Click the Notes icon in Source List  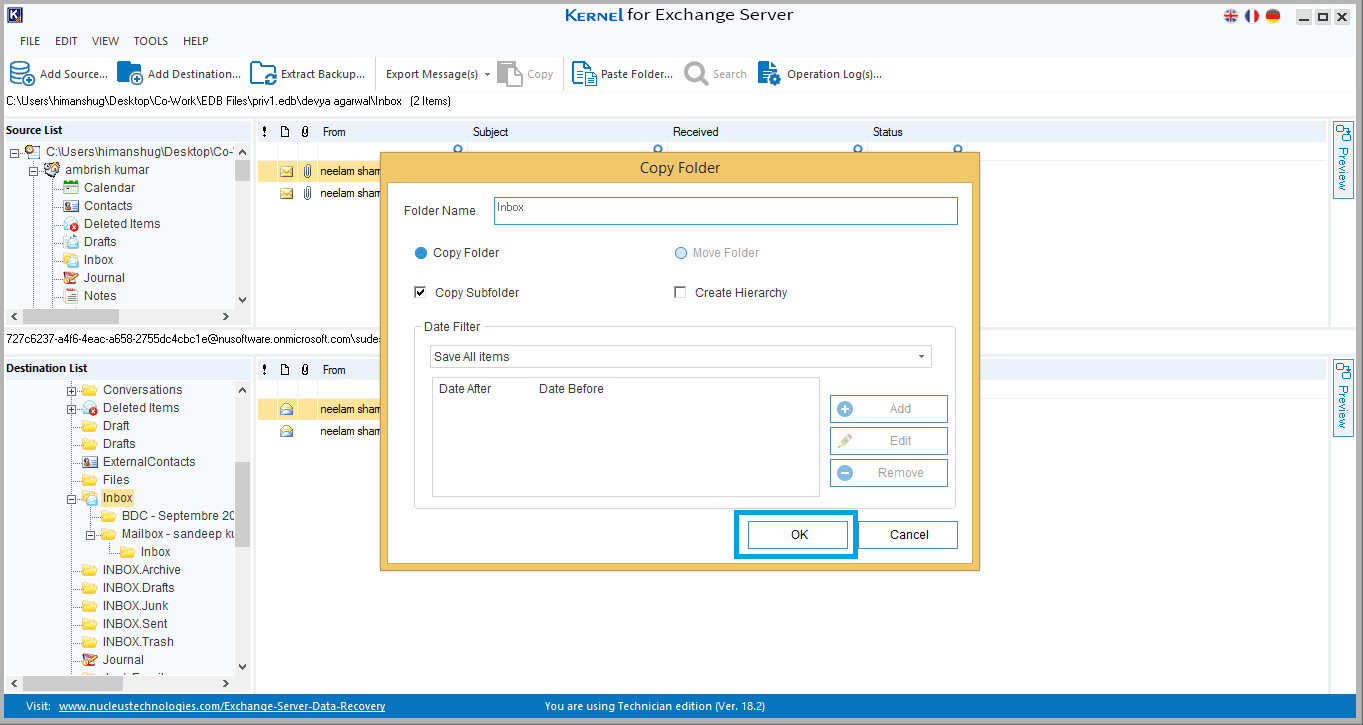pos(70,295)
